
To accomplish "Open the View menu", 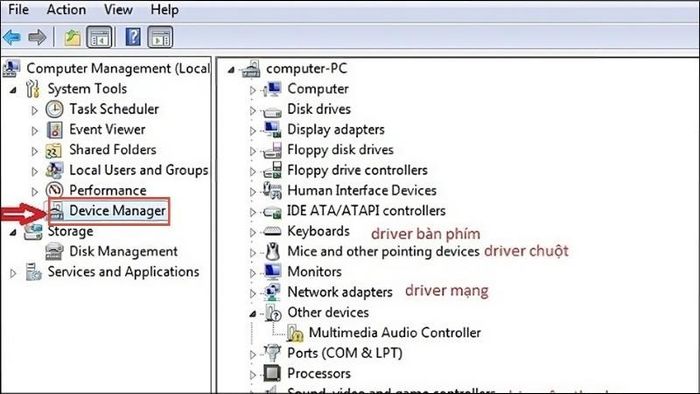I will coord(118,9).
